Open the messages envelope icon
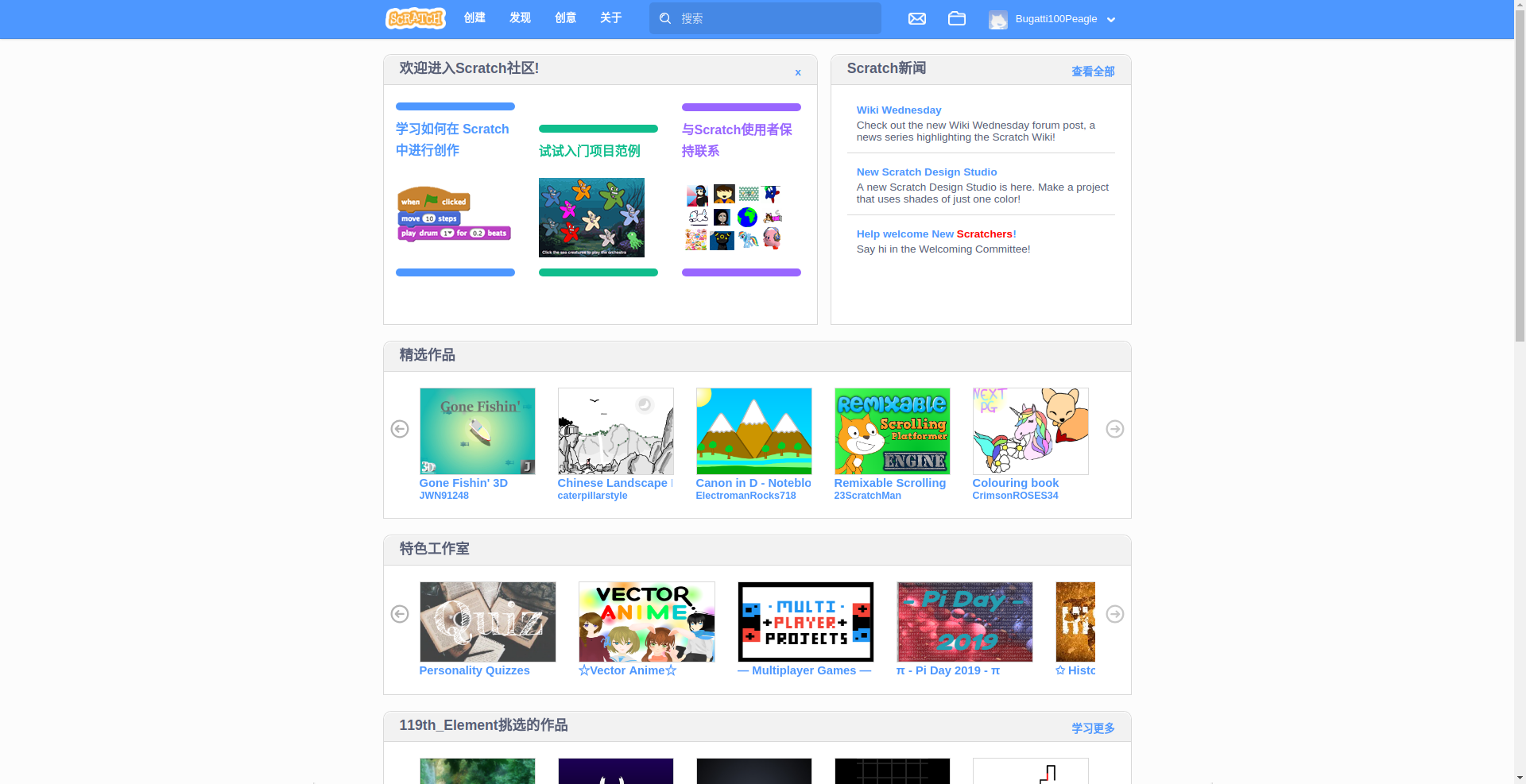 916,18
